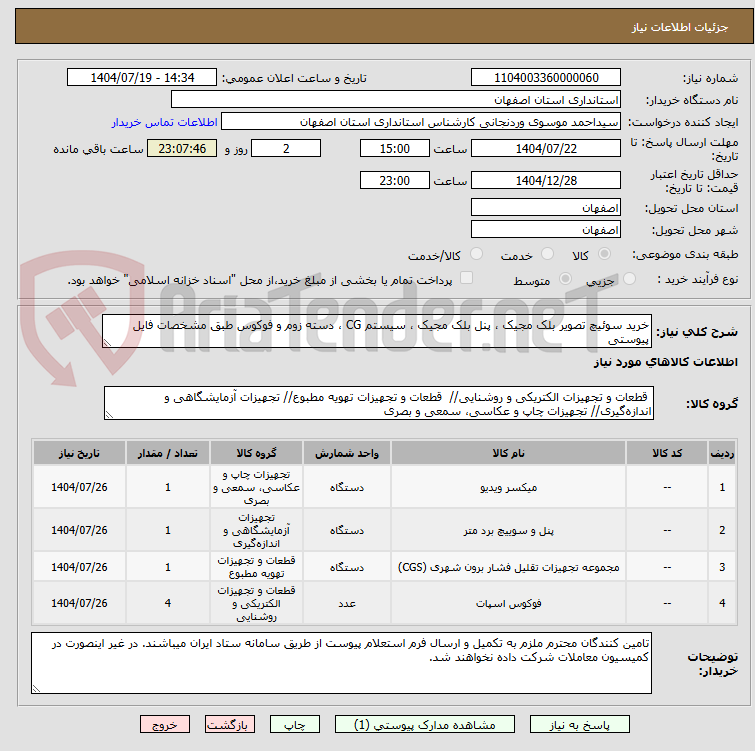Click the توضیحات خریدار text area

coord(341,663)
